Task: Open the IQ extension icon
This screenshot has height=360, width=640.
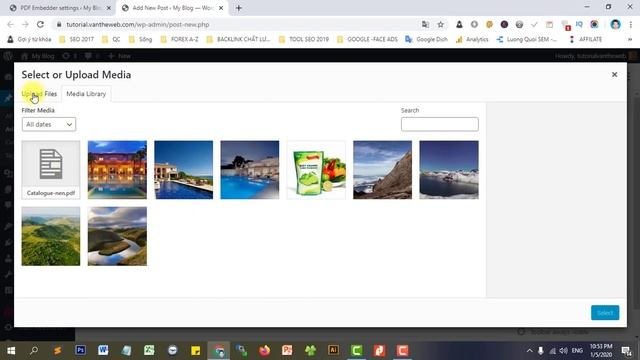Action: [579, 24]
